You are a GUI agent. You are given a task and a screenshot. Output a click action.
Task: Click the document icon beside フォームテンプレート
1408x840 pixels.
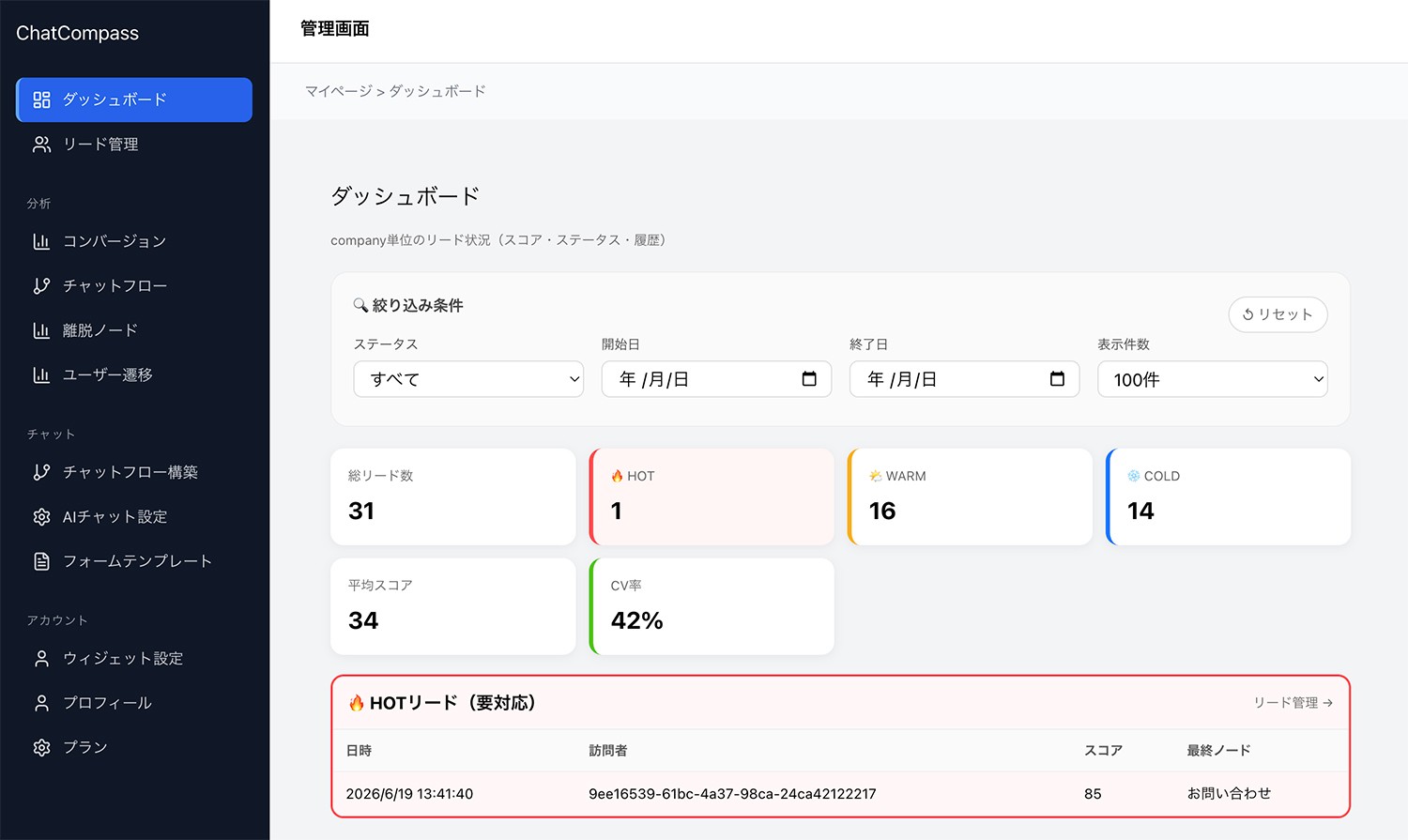(41, 561)
